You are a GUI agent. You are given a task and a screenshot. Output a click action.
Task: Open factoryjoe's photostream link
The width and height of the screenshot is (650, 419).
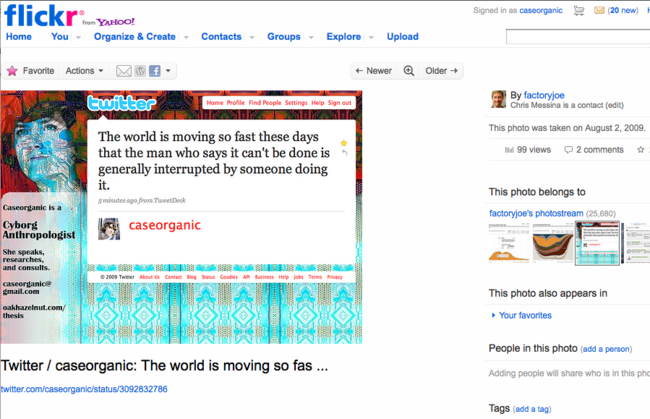coord(536,213)
